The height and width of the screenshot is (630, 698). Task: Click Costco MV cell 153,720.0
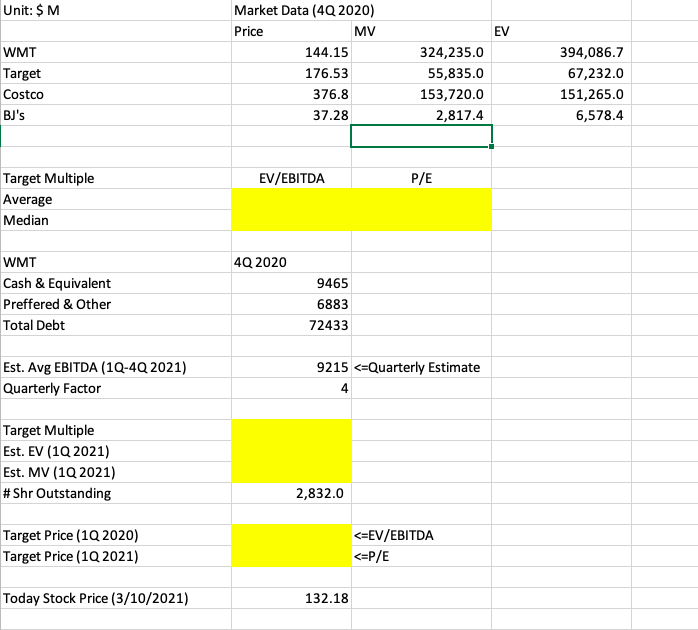click(421, 94)
